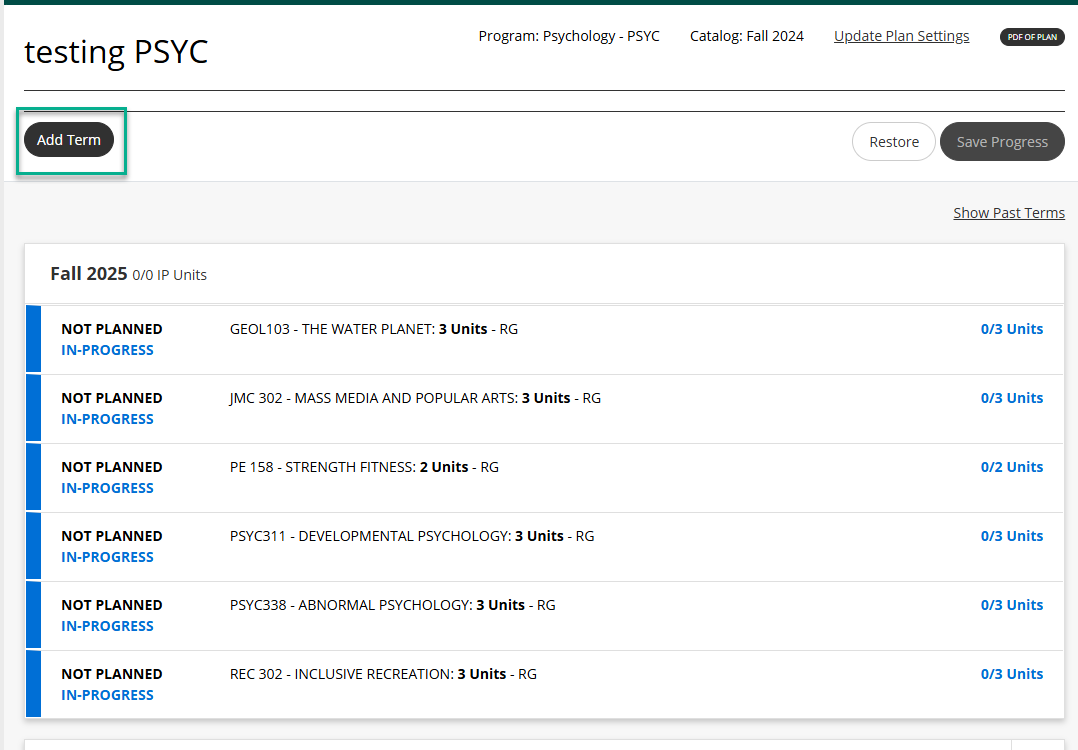Select PSYC338 Abnormal Psychology course
Screen dimensions: 1078x750
(x=392, y=605)
